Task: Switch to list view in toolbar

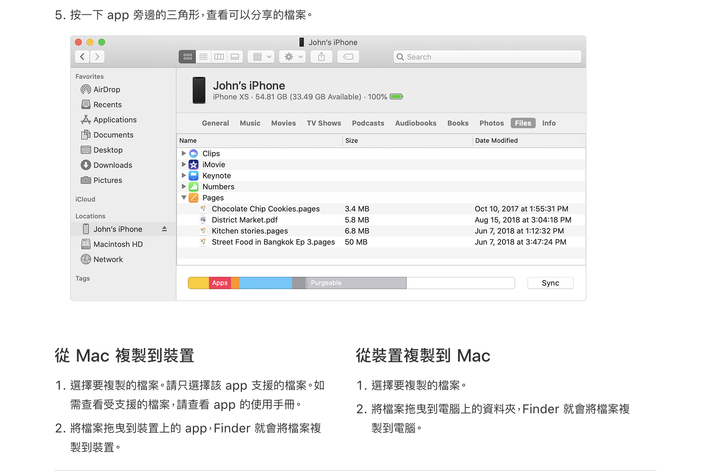Action: [203, 57]
